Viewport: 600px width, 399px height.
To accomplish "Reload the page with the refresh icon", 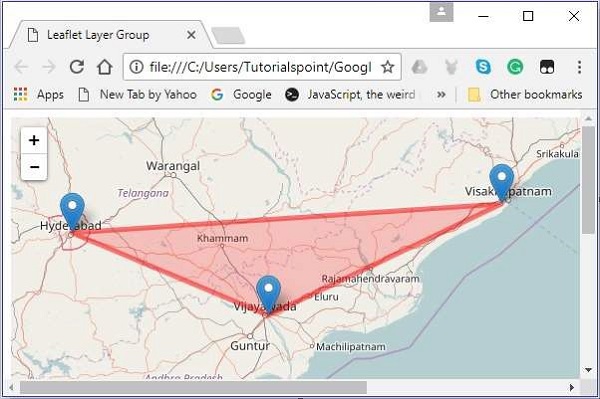I will click(77, 67).
